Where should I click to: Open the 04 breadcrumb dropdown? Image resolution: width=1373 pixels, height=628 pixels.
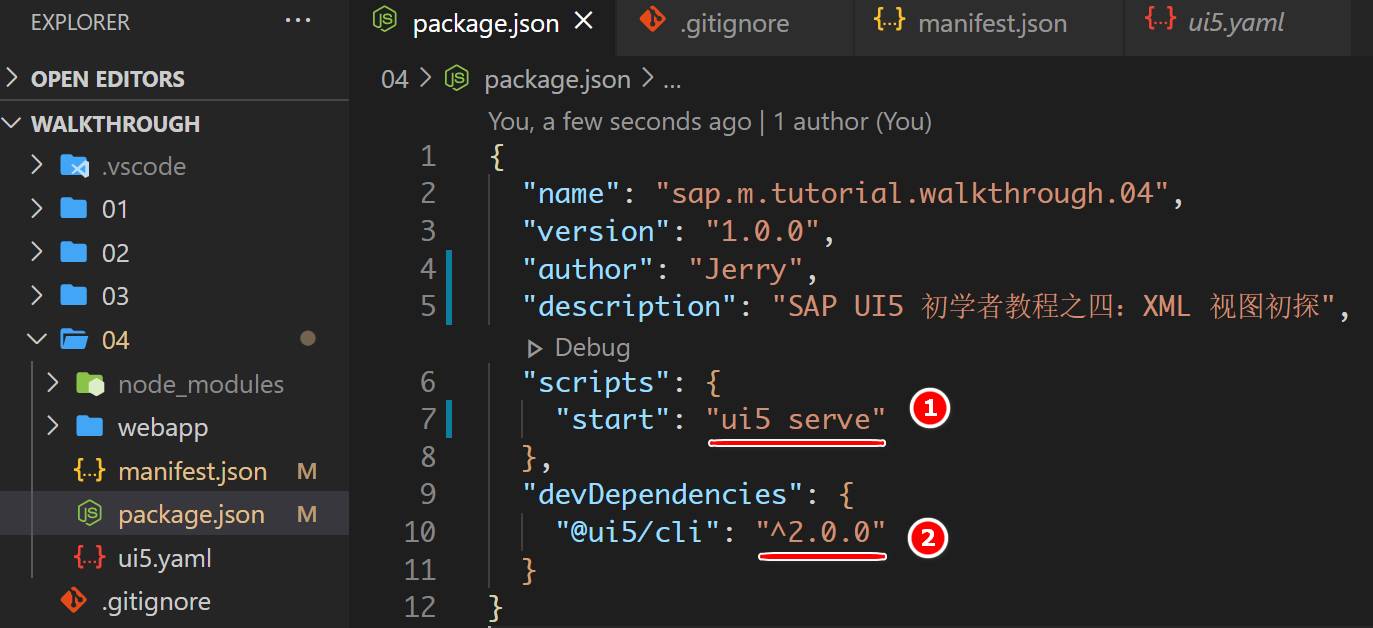tap(395, 79)
